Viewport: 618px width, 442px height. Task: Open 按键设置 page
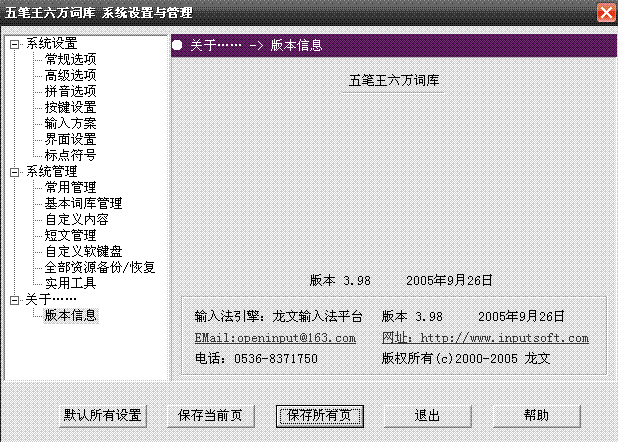(x=70, y=107)
